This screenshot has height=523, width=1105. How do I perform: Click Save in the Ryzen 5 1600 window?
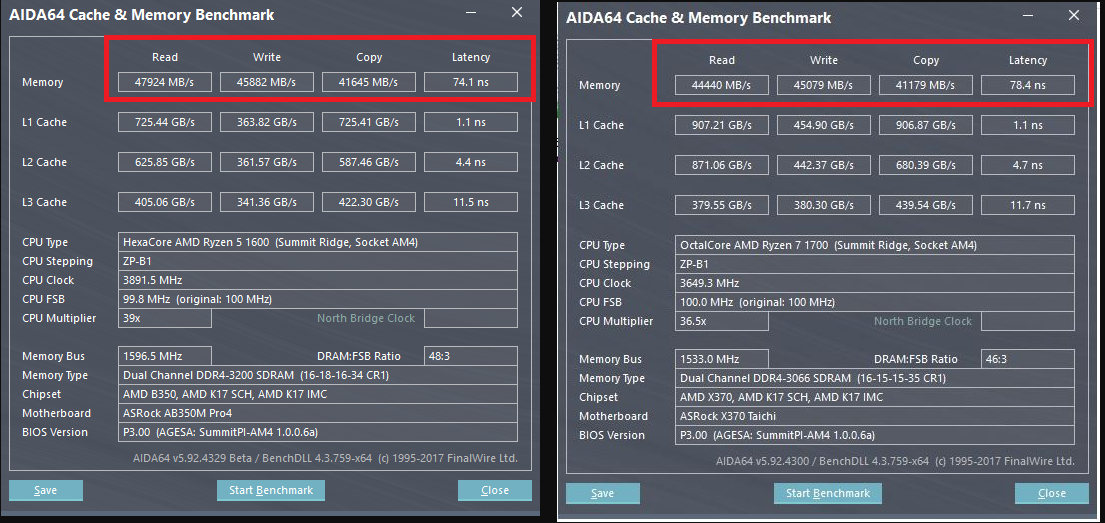46,490
